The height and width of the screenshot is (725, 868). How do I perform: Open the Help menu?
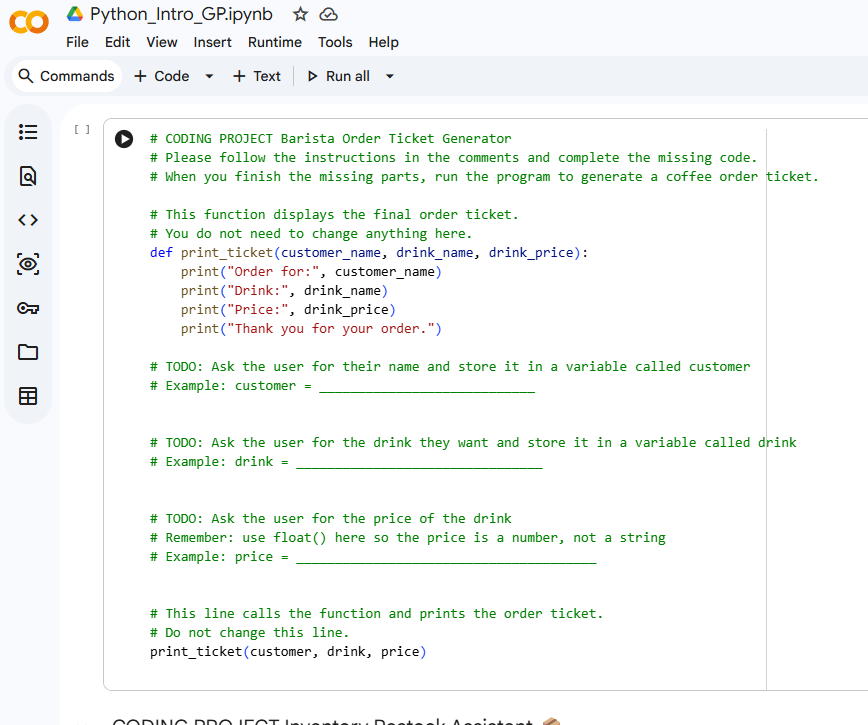tap(384, 43)
